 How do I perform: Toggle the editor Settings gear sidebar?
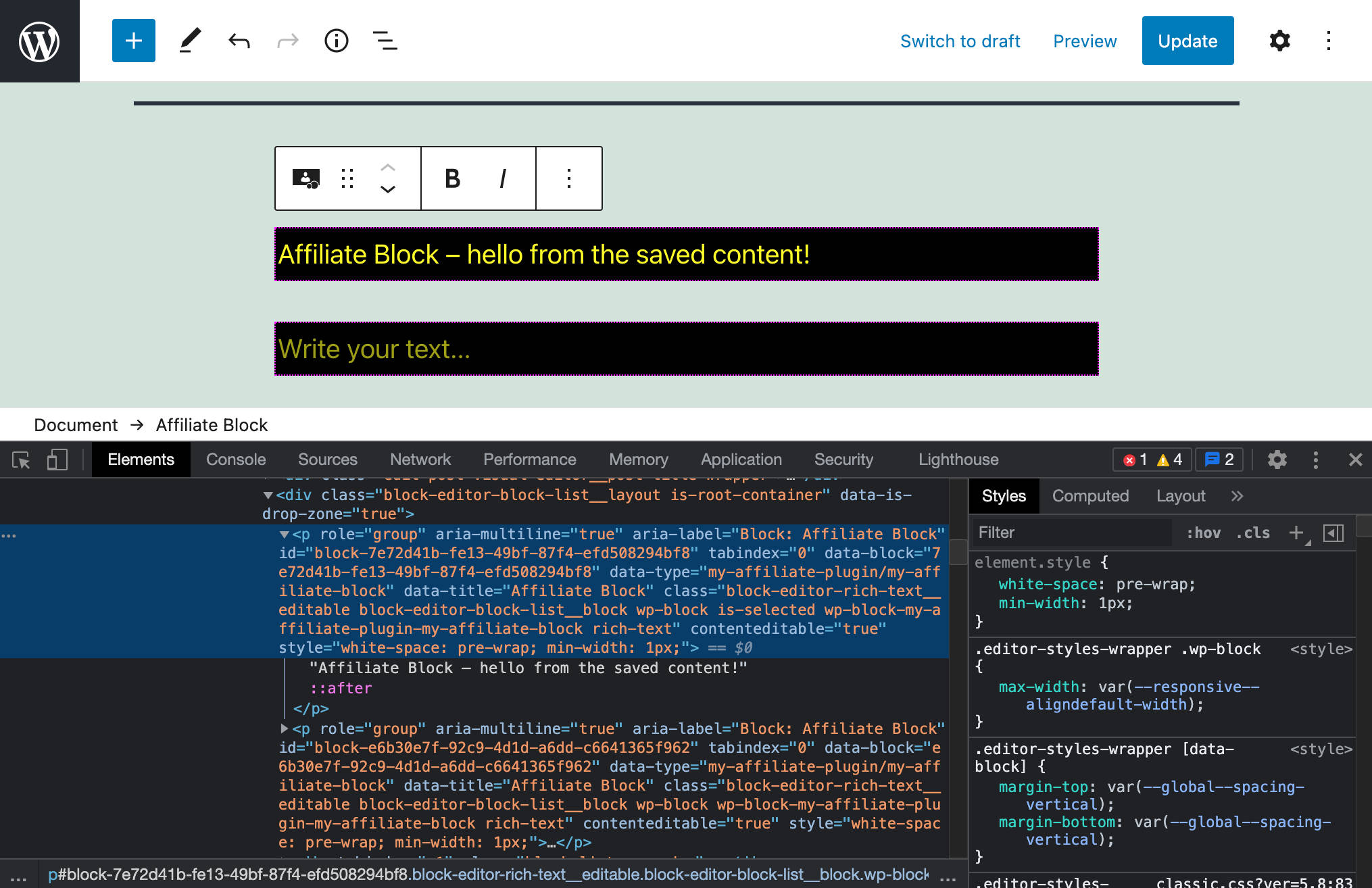click(x=1279, y=41)
